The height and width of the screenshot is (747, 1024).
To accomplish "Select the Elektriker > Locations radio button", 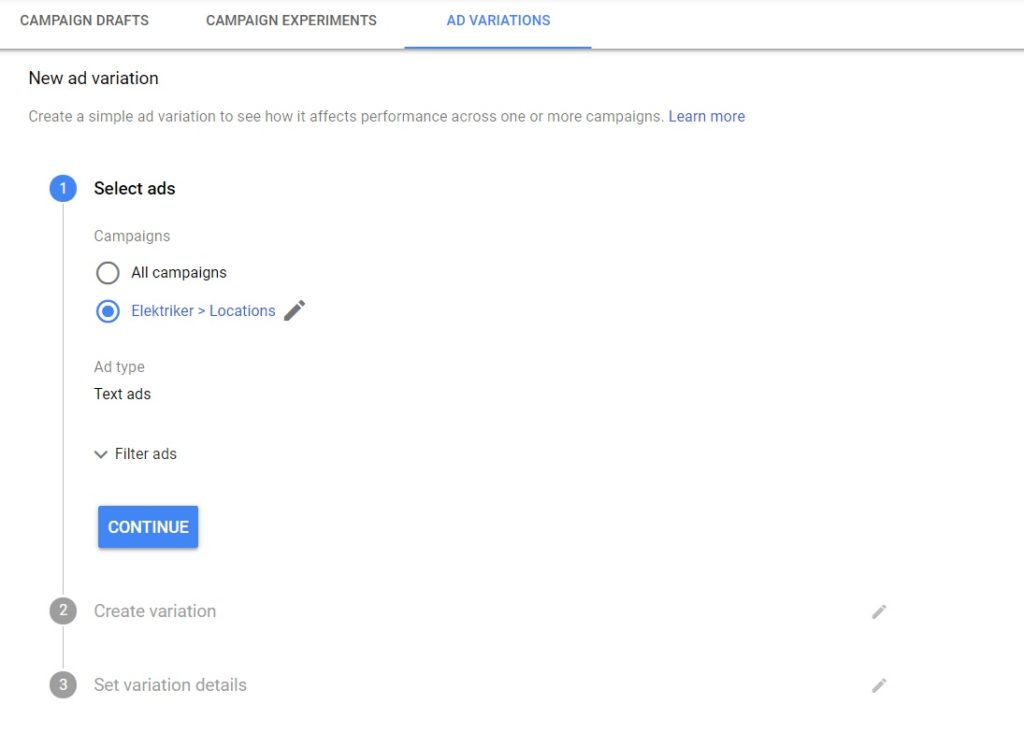I will 107,311.
